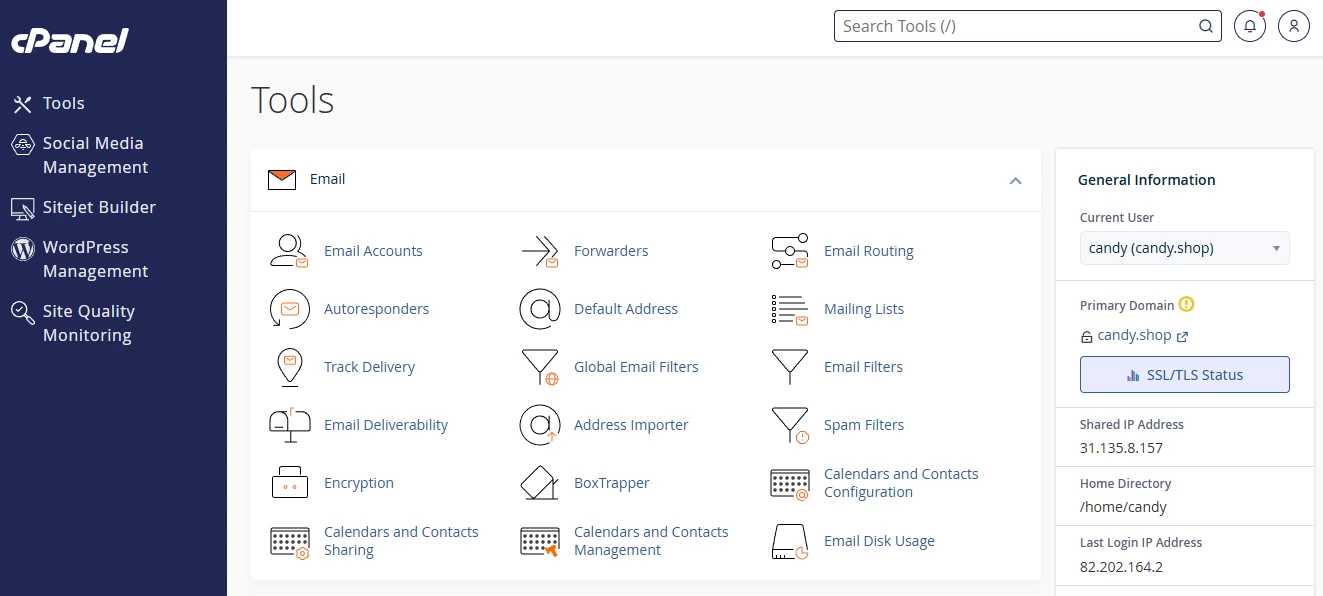This screenshot has height=596, width=1323.
Task: Click the Autoresponders icon
Action: [289, 309]
